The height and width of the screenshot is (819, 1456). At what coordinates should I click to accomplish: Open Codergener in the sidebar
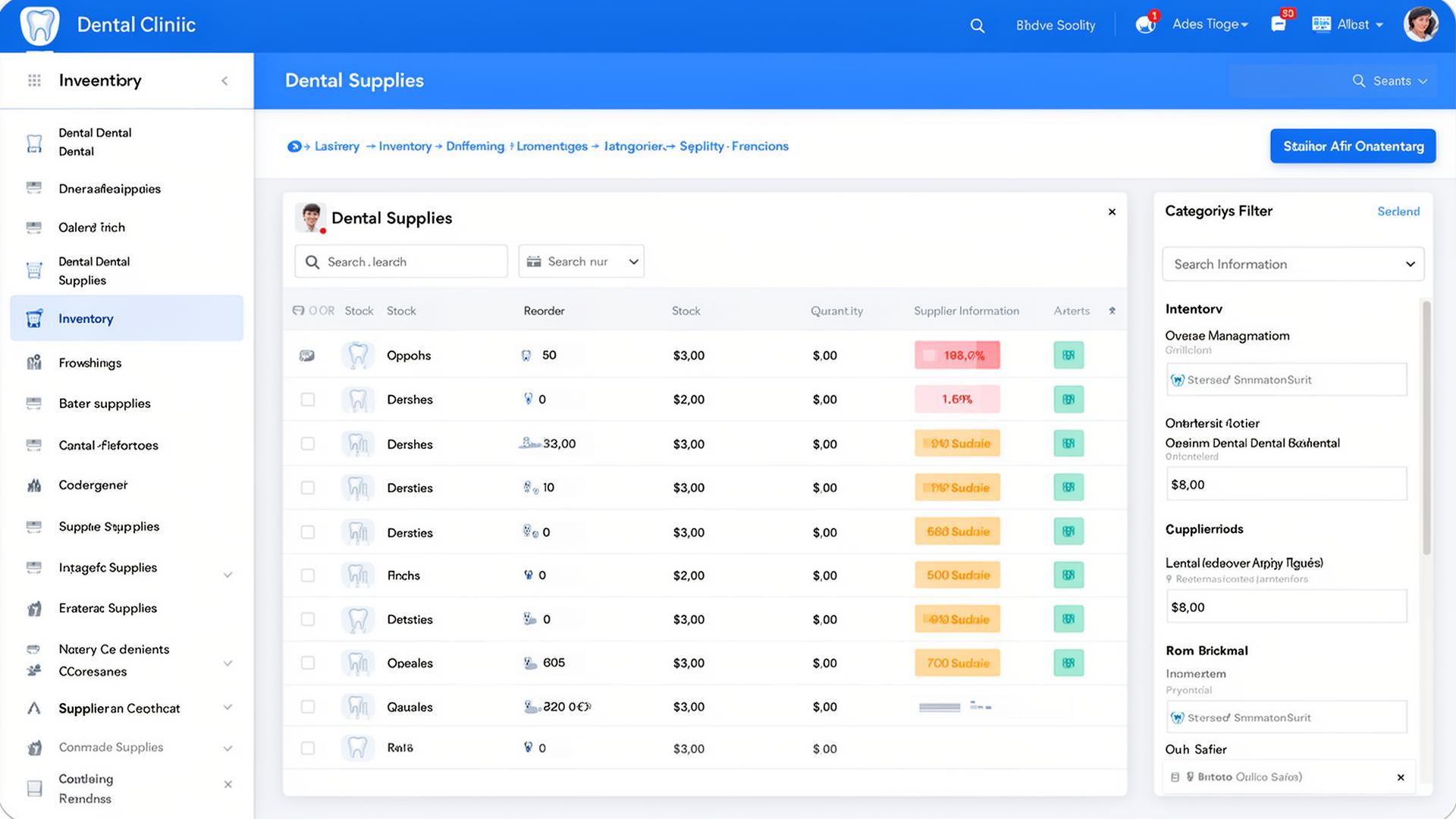[x=93, y=485]
